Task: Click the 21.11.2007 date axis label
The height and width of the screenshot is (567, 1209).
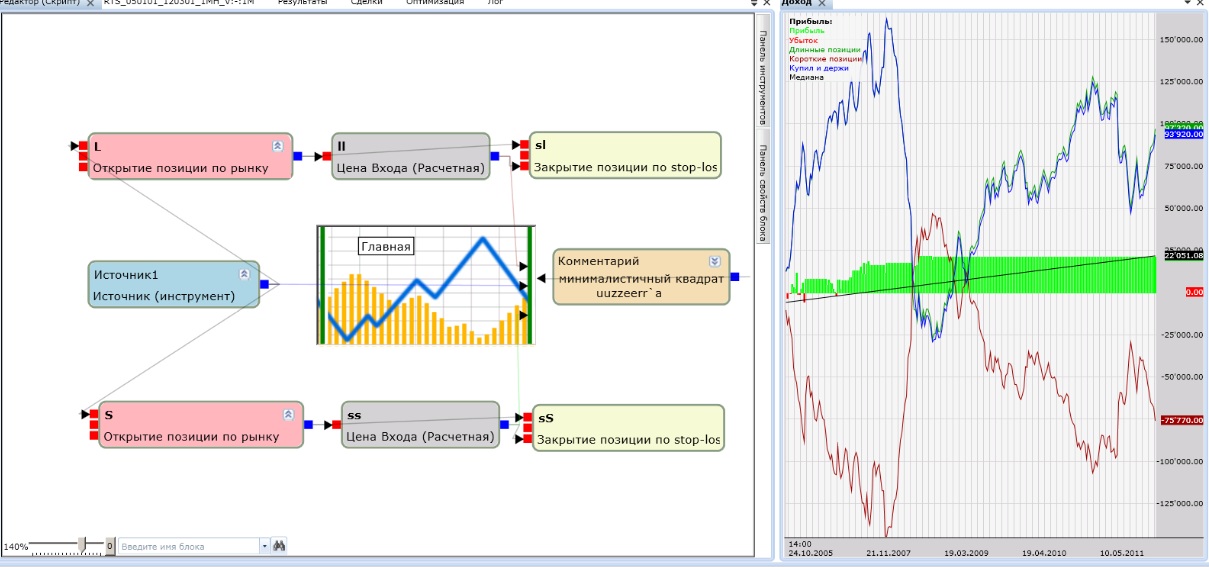Action: (x=887, y=552)
